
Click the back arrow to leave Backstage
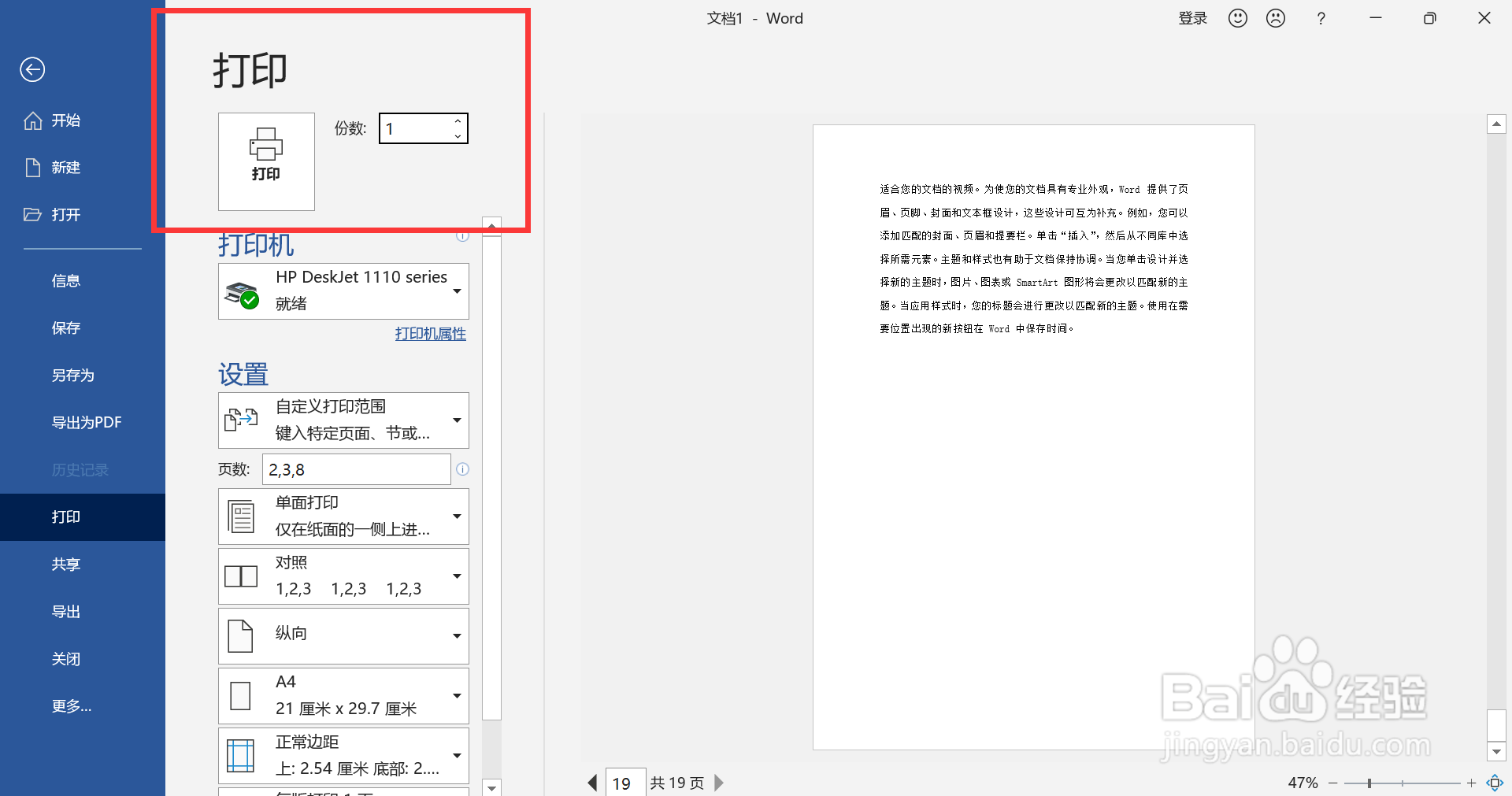(x=32, y=69)
